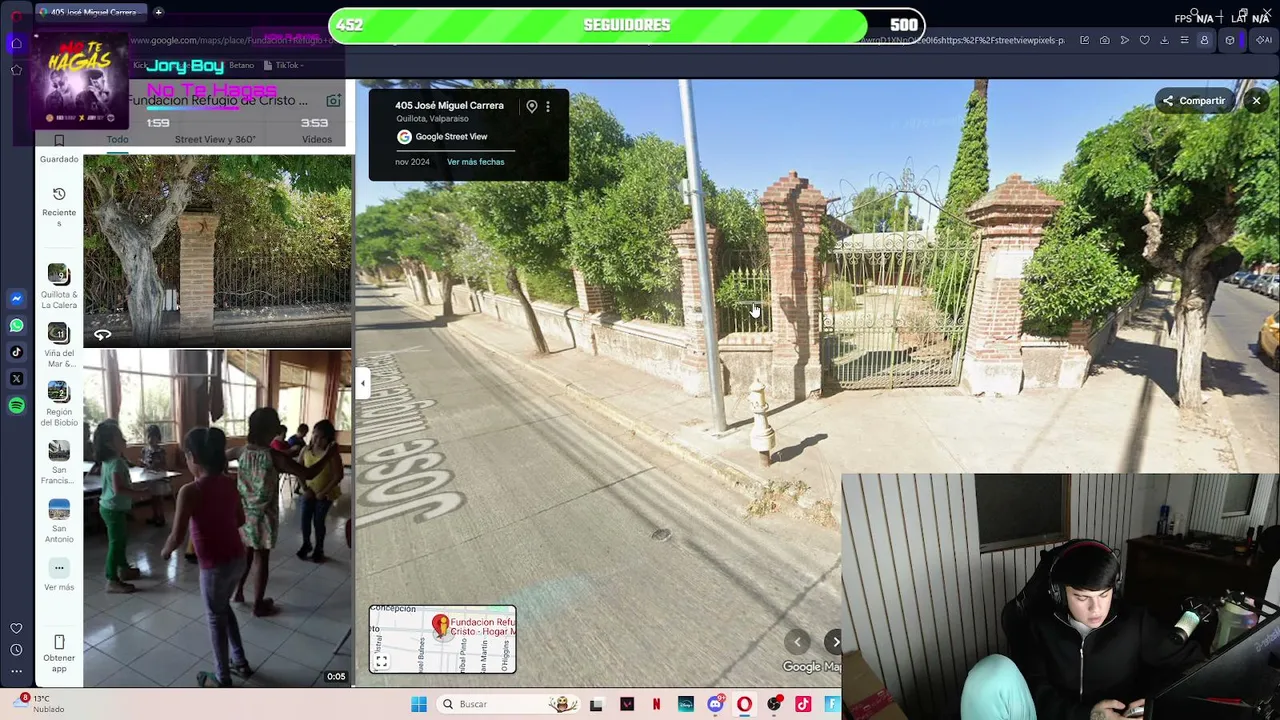Switch to the 405 José Miguel Carrera browser tab
The height and width of the screenshot is (720, 1280).
(91, 12)
